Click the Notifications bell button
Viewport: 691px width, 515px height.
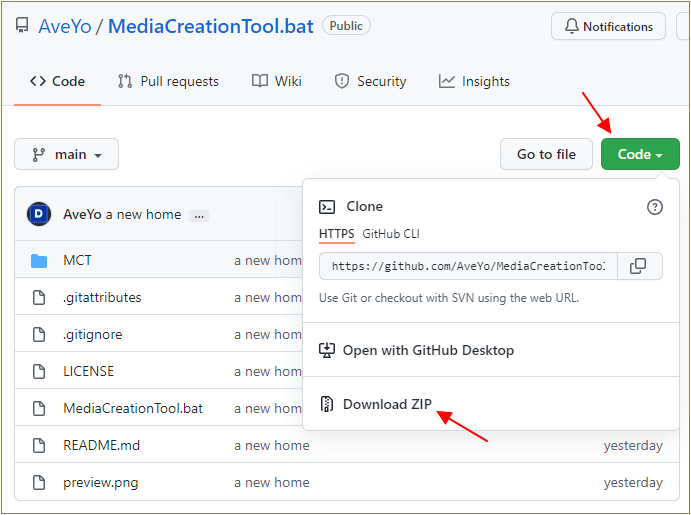click(608, 26)
